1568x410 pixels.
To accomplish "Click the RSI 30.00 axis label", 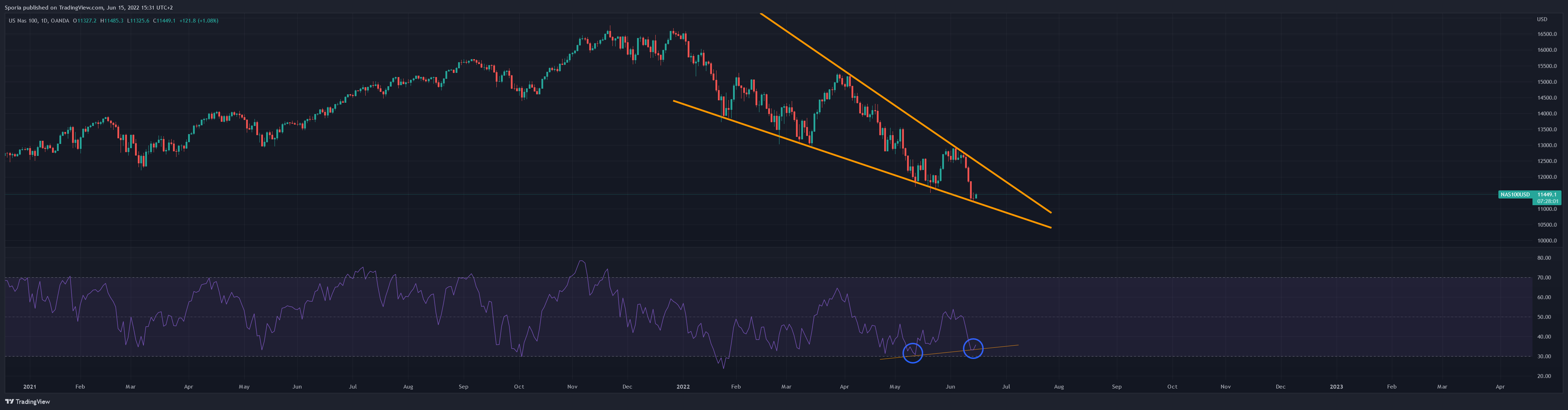I will 1544,357.
